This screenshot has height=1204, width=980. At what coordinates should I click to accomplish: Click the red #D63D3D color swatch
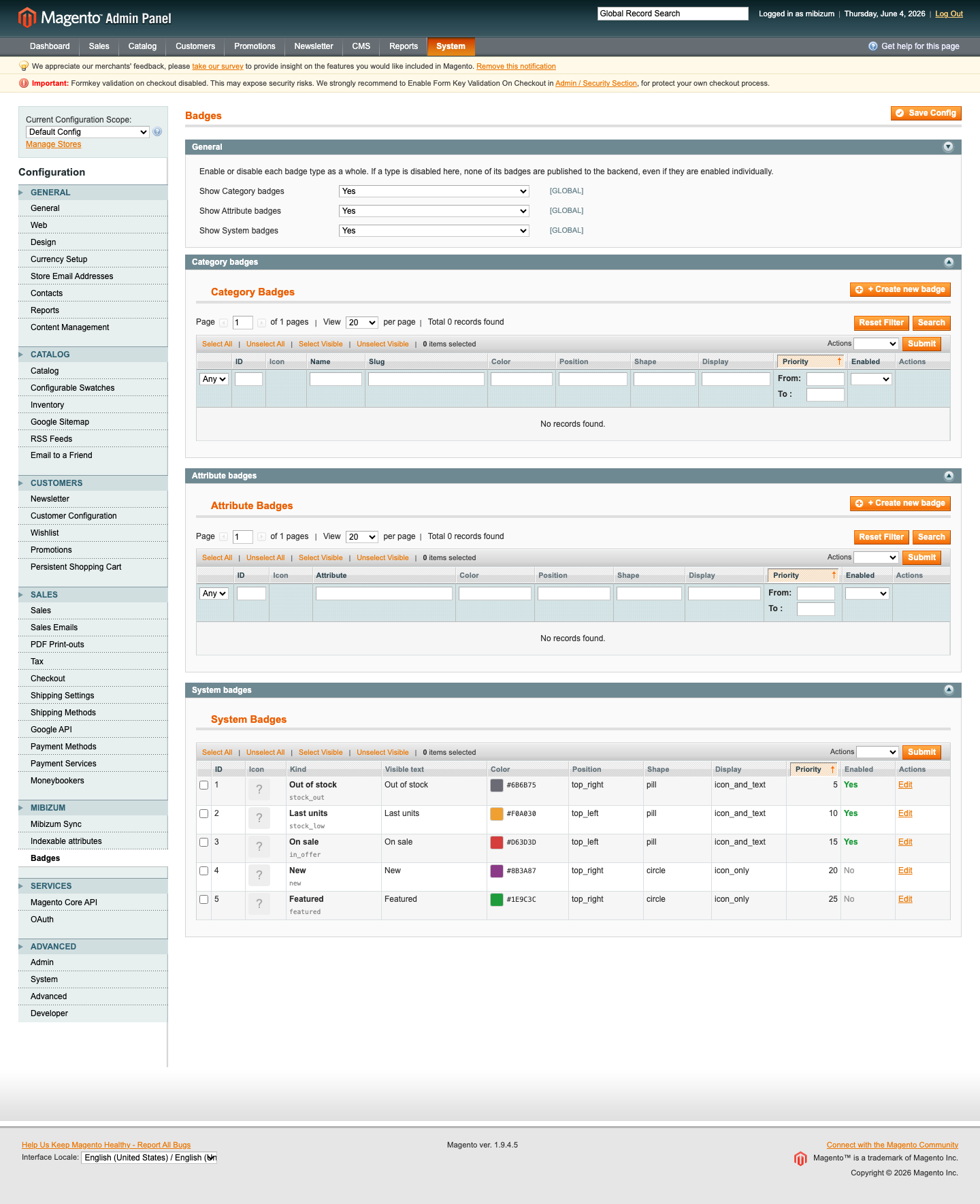point(497,843)
